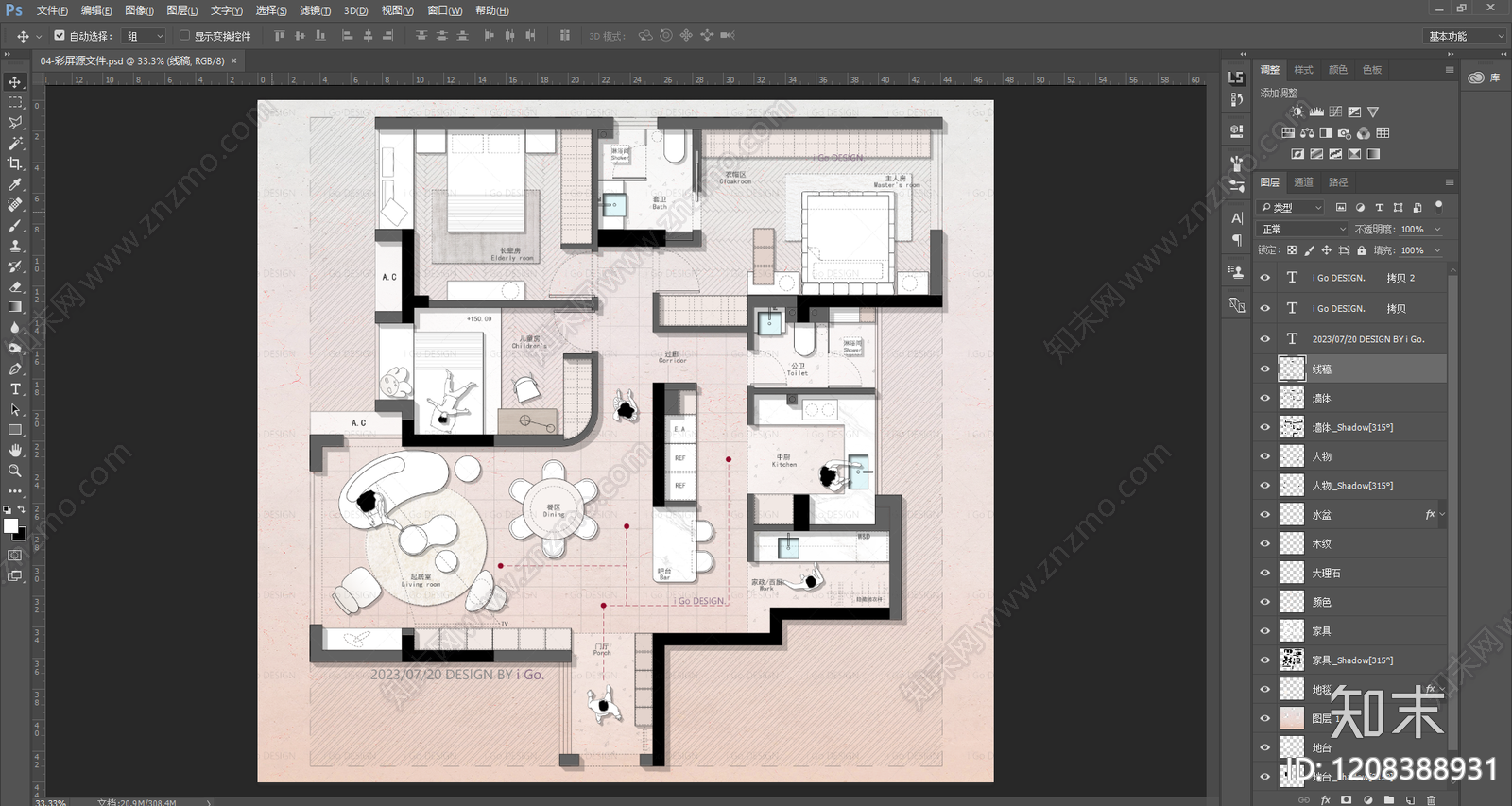Hide the 墙体 layer
This screenshot has width=1512, height=806.
(x=1265, y=398)
